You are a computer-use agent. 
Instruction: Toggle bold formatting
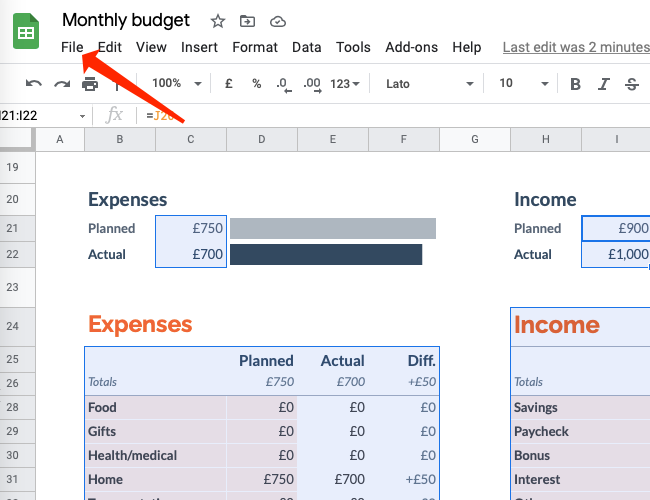[575, 84]
